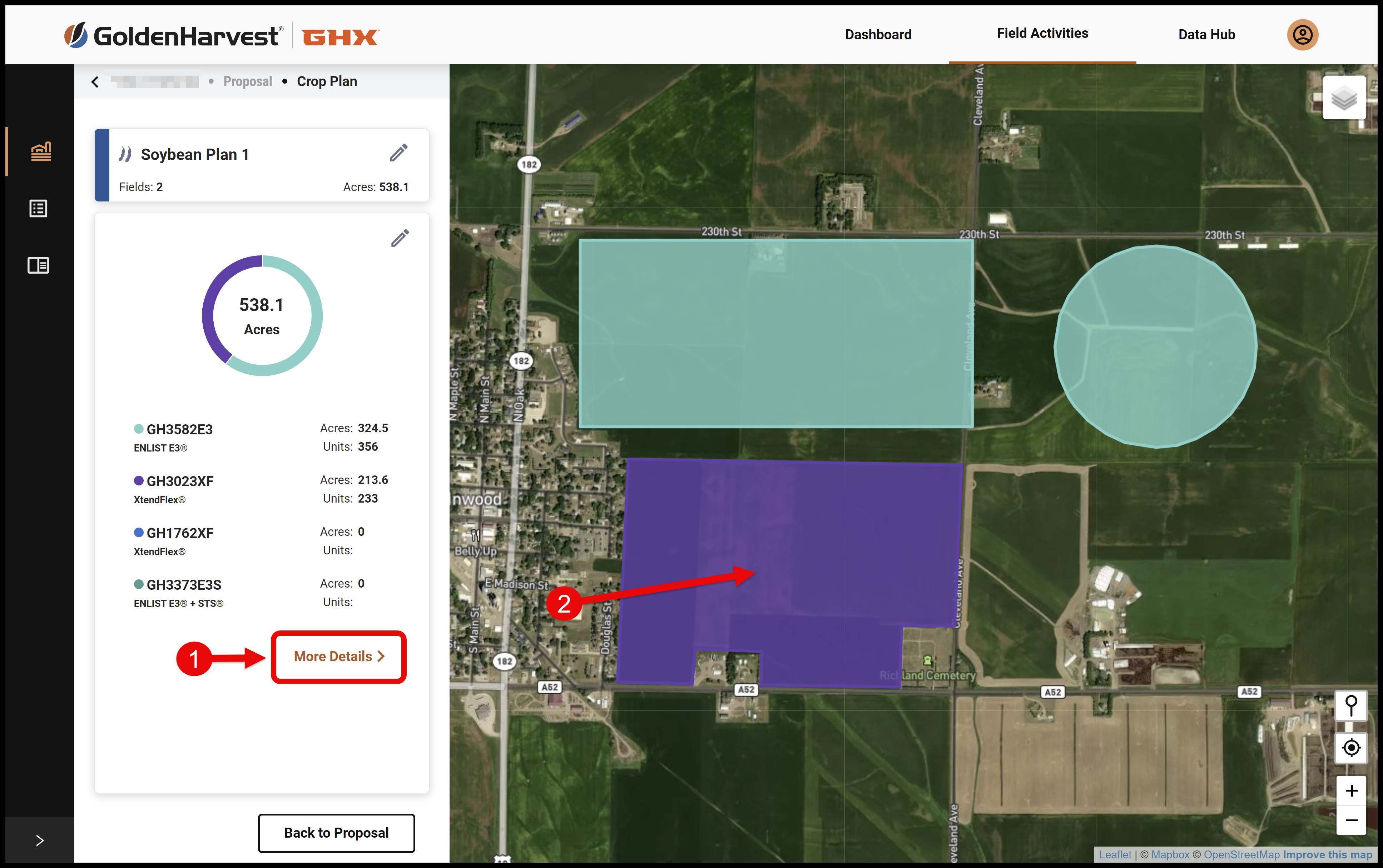
Task: Click the Units 356 value
Action: tap(368, 447)
